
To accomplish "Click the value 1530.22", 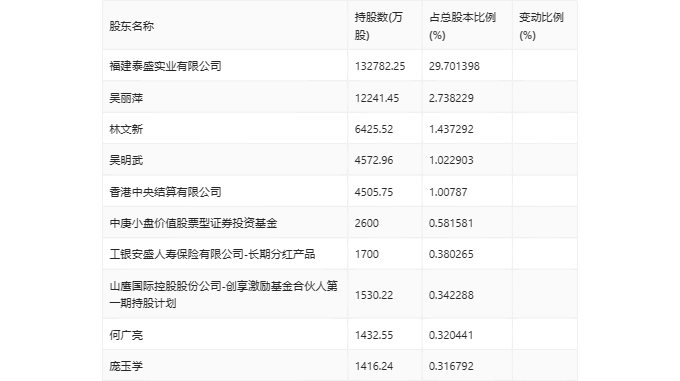I will coord(373,295).
